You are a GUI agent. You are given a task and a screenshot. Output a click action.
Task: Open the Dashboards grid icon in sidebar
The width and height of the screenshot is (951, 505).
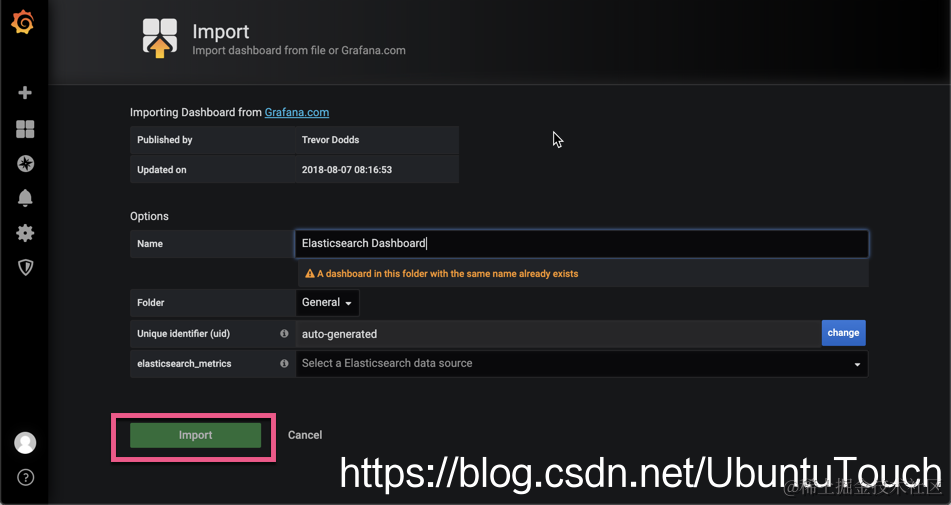[25, 129]
